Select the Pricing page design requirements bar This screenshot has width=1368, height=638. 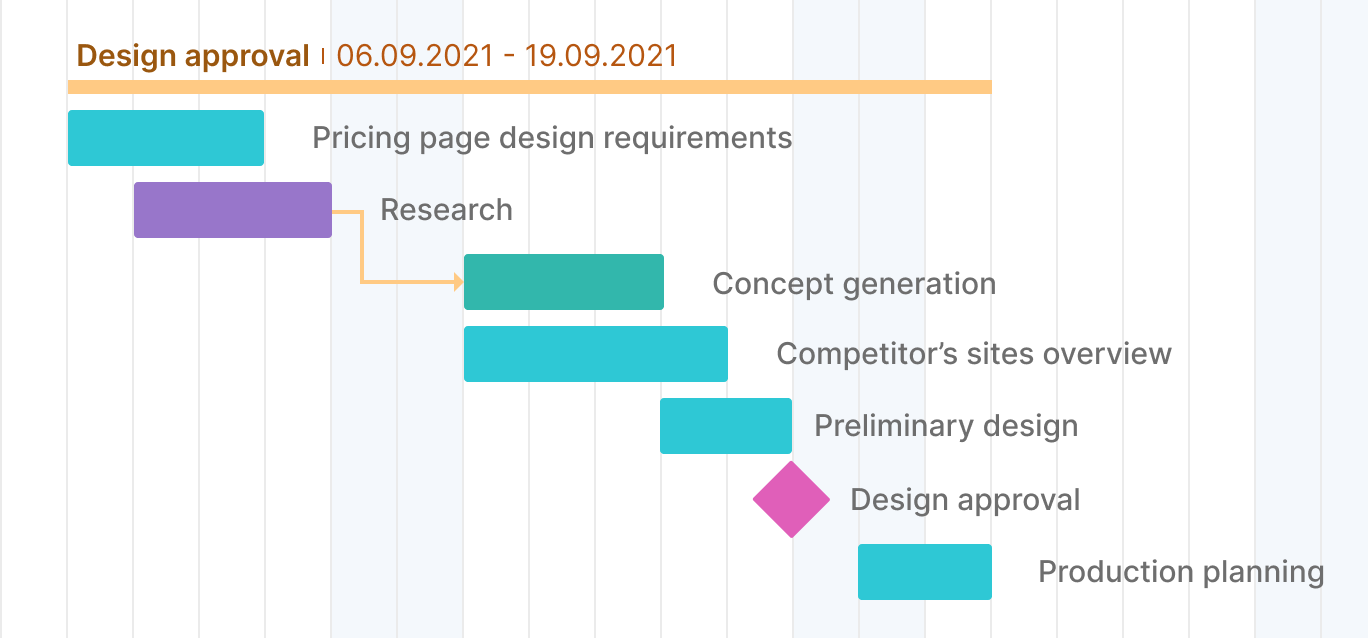tap(165, 137)
